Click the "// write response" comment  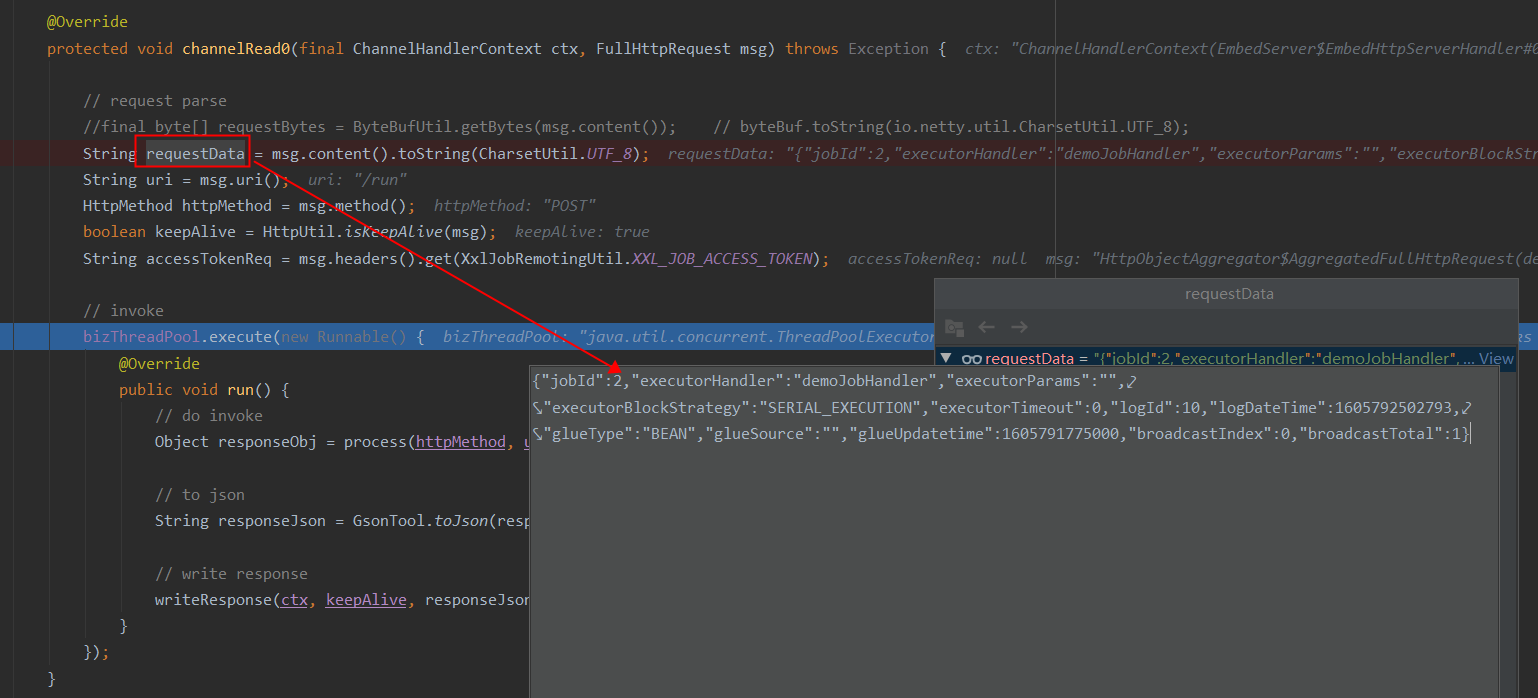[x=231, y=574]
